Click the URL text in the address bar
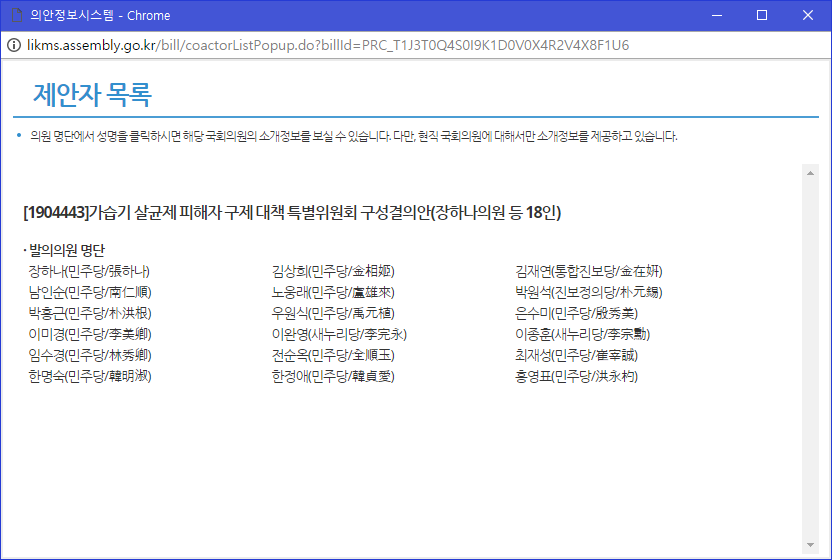Viewport: 832px width, 560px height. pyautogui.click(x=328, y=45)
